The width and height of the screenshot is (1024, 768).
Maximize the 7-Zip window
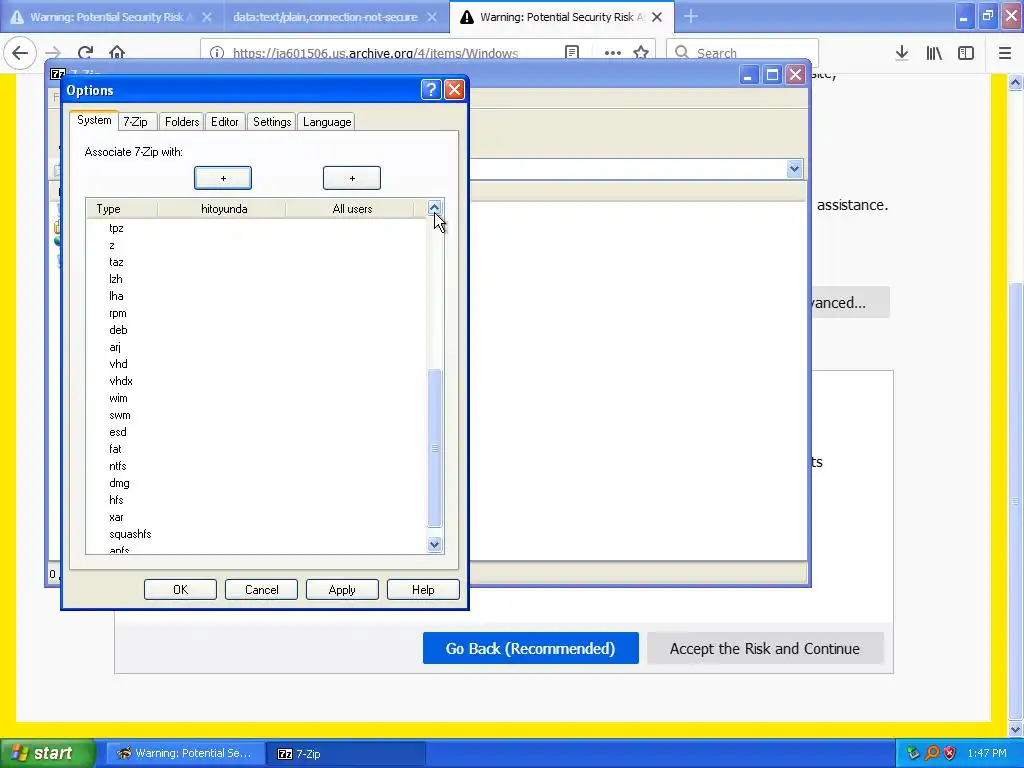(x=772, y=75)
